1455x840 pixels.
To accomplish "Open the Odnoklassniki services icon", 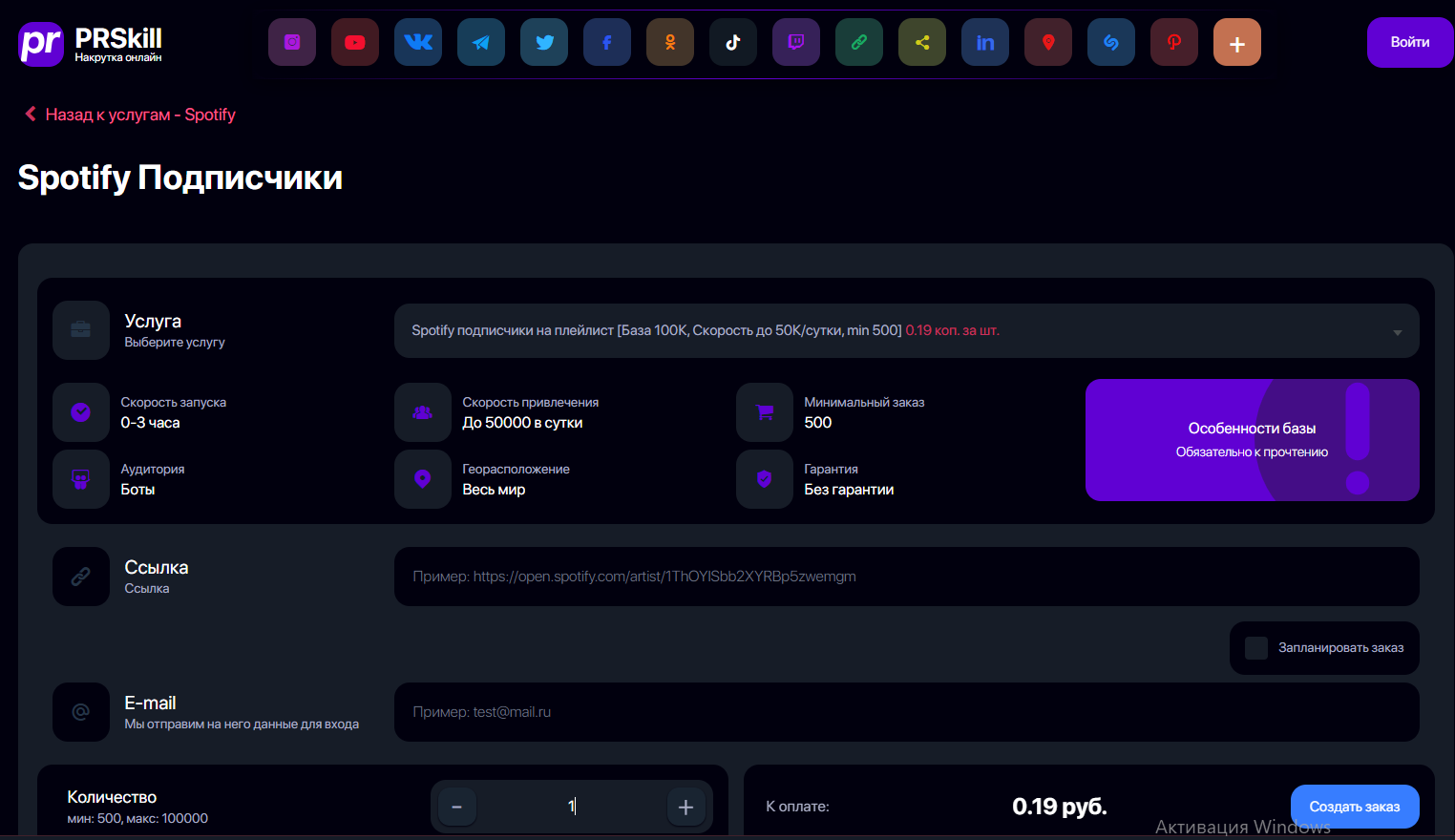I will [x=670, y=42].
